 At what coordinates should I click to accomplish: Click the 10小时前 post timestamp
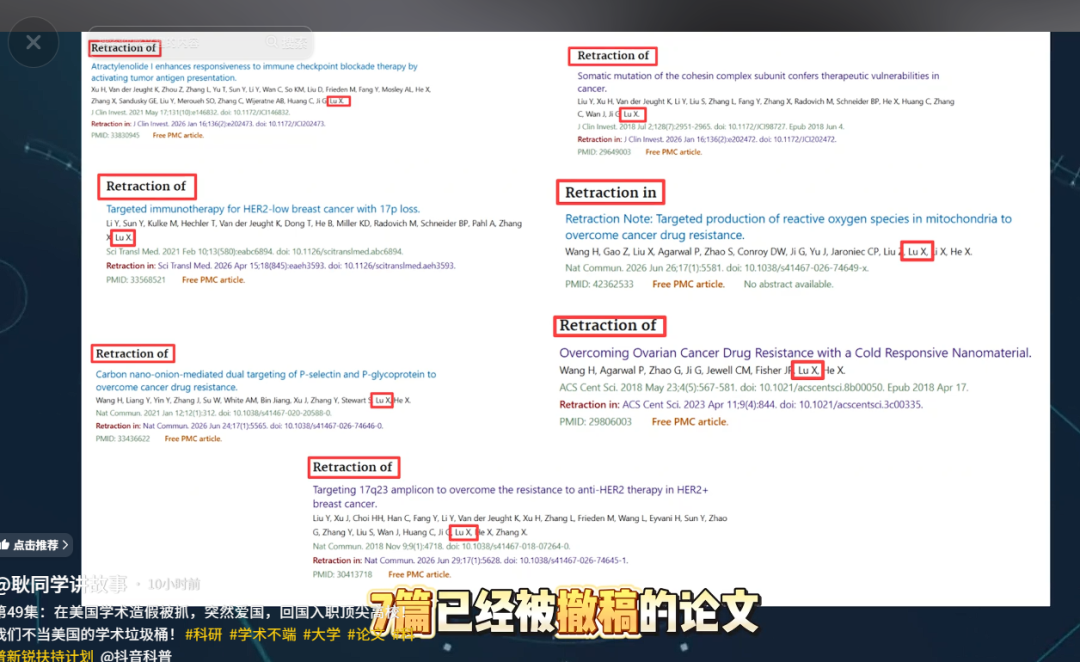pos(174,584)
